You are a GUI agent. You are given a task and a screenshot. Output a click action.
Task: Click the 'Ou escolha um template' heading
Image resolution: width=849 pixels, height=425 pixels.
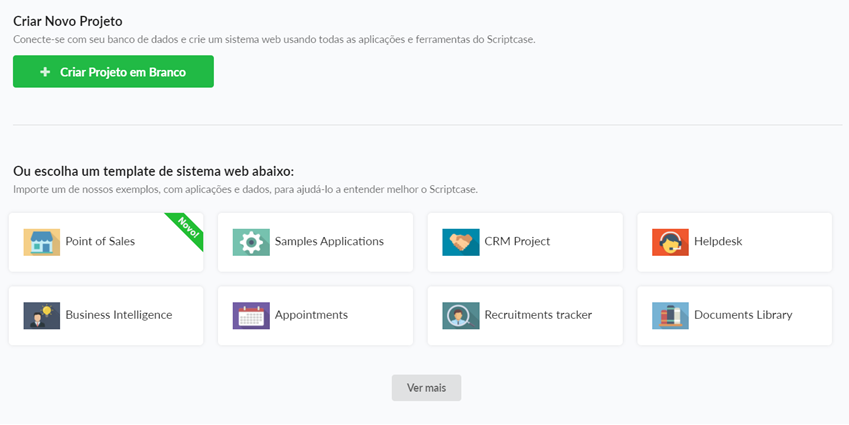pyautogui.click(x=153, y=171)
